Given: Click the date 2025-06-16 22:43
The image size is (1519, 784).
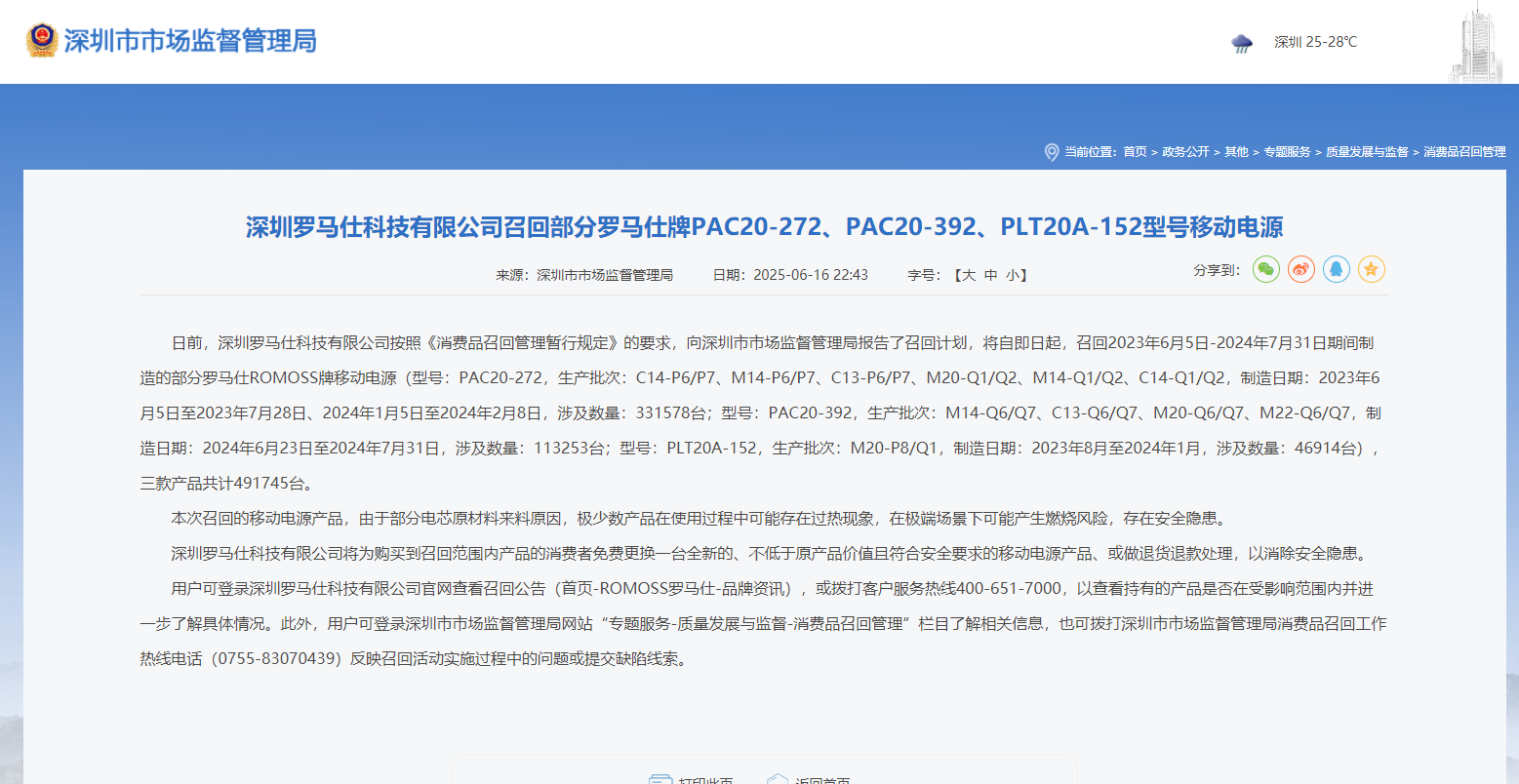Looking at the screenshot, I should tap(810, 275).
